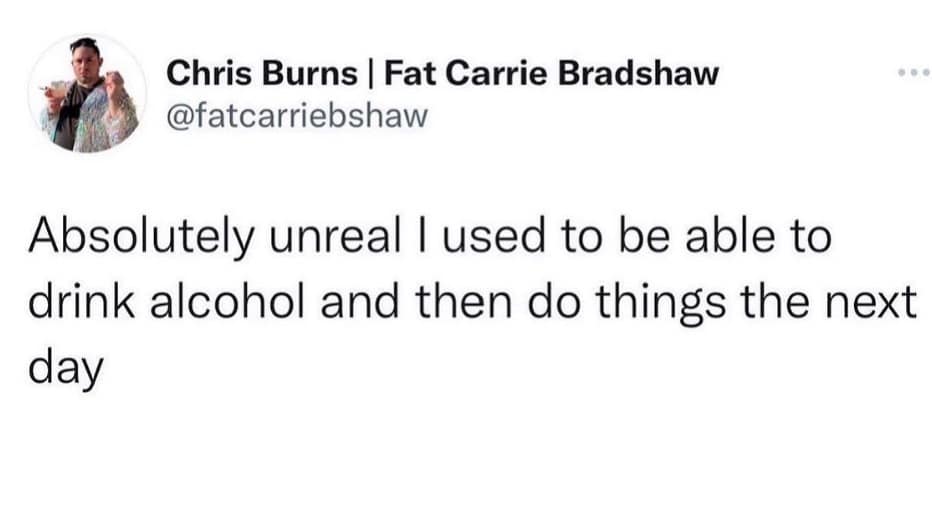Click "Bradshaw" in the display name
932x508 pixels.
624,73
